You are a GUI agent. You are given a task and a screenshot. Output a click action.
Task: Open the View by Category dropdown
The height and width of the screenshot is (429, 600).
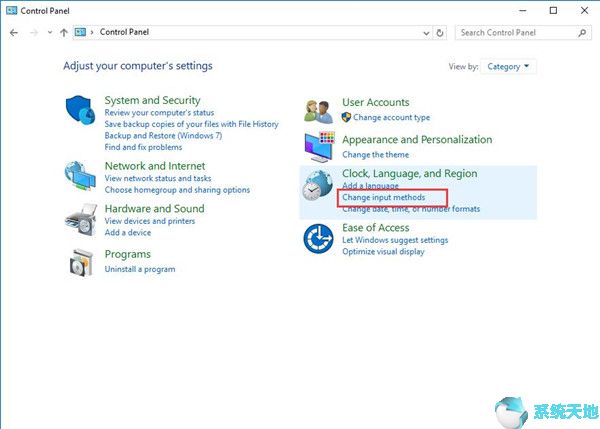[x=508, y=67]
